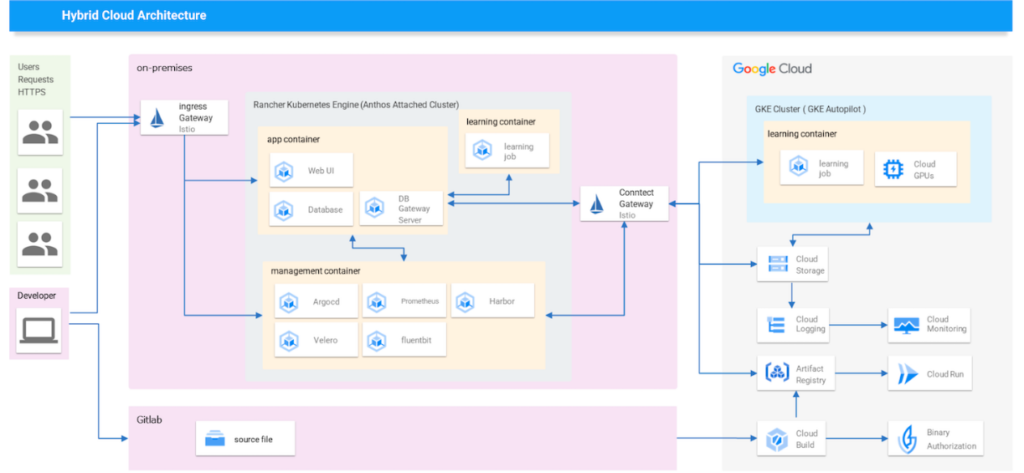
Task: Select the Web UI hexagon icon
Action: click(283, 171)
